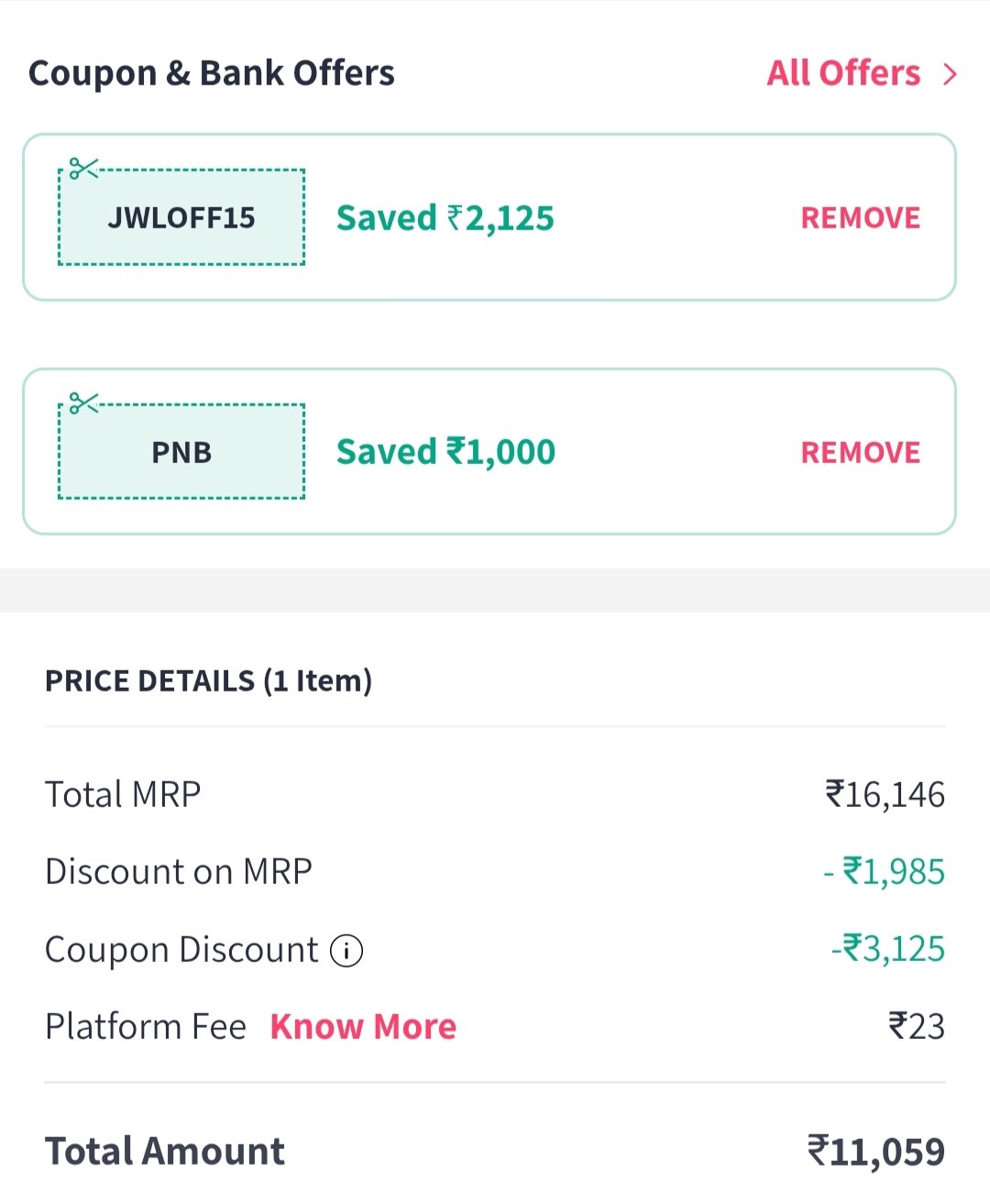Tap the Saved ₹1,000 text

(445, 452)
